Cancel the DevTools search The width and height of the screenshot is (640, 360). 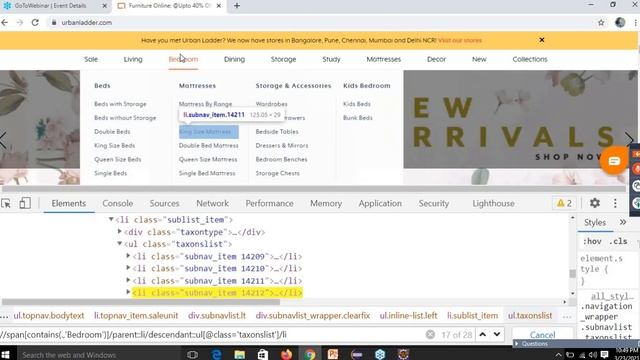(x=542, y=335)
